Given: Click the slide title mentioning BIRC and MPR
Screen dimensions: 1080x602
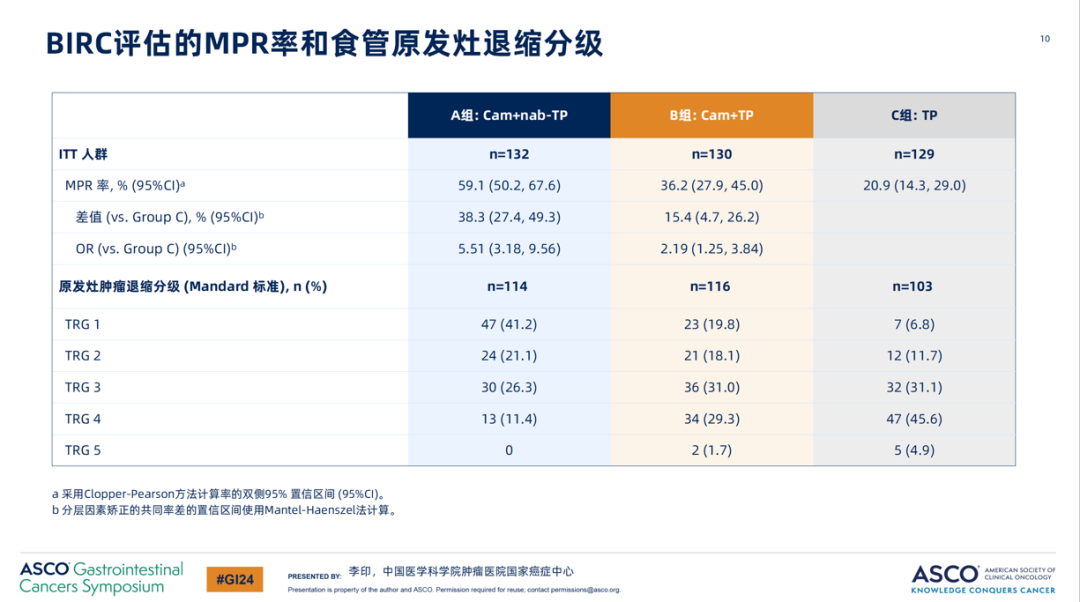Looking at the screenshot, I should click(x=324, y=43).
